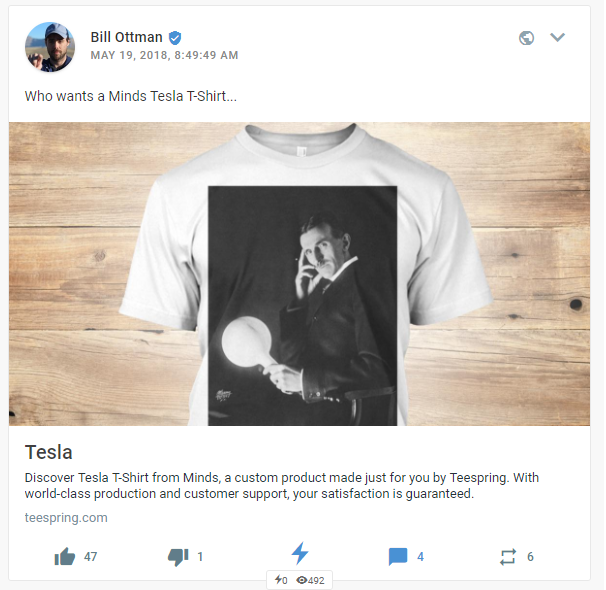Screen dimensions: 606x590
Task: Click the 6 reminds count
Action: pos(530,557)
